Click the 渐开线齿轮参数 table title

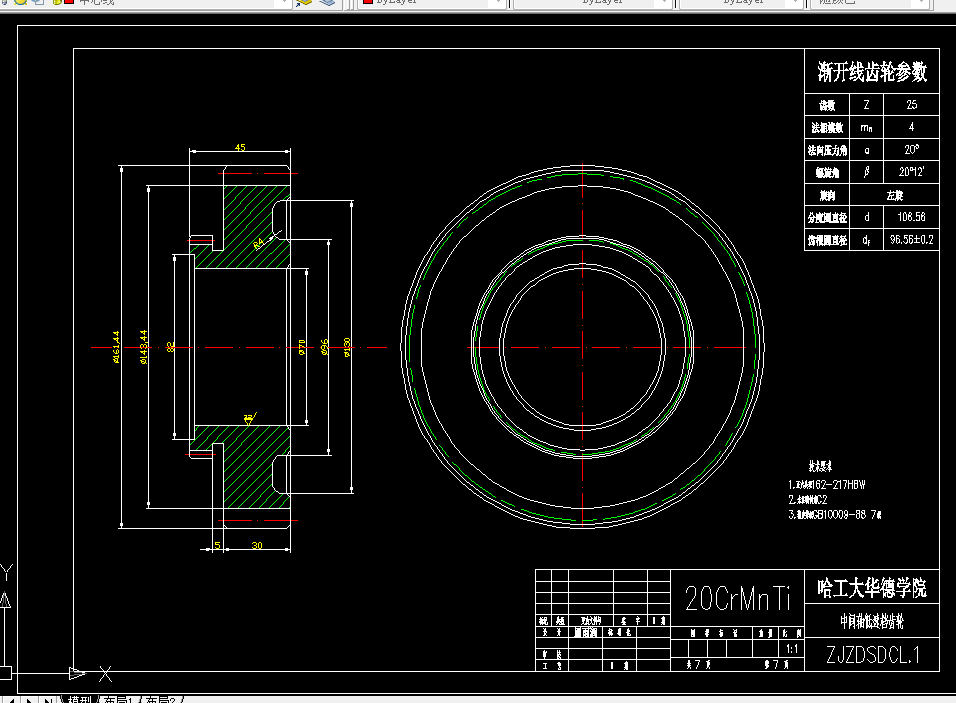click(872, 72)
